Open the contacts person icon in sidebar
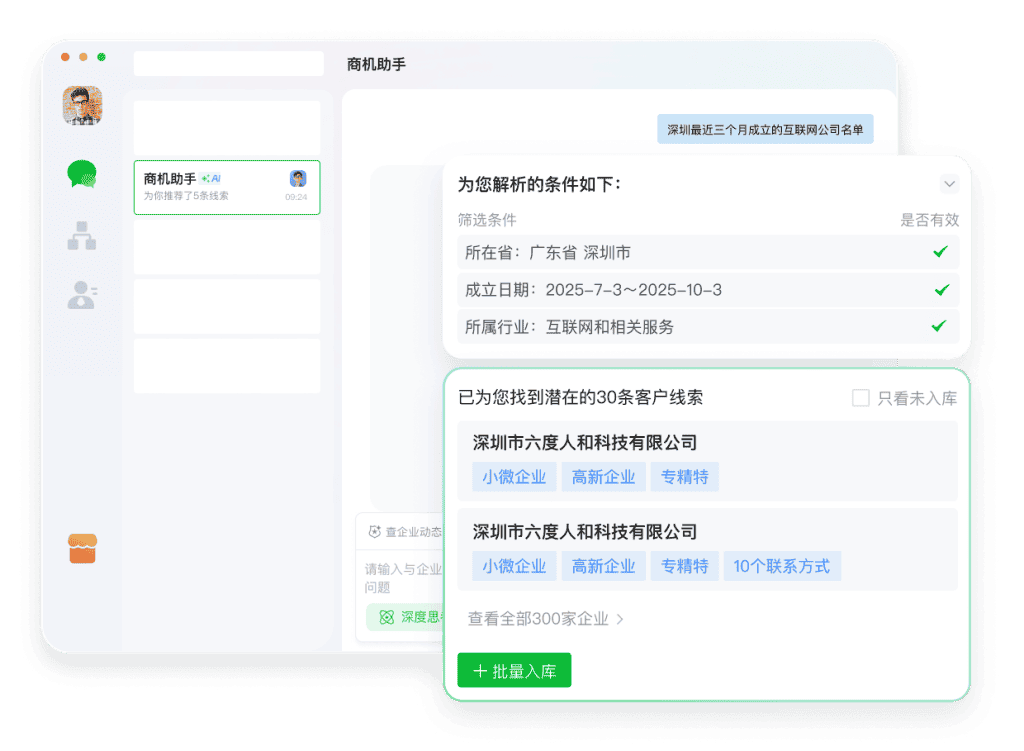1024x751 pixels. pyautogui.click(x=82, y=295)
